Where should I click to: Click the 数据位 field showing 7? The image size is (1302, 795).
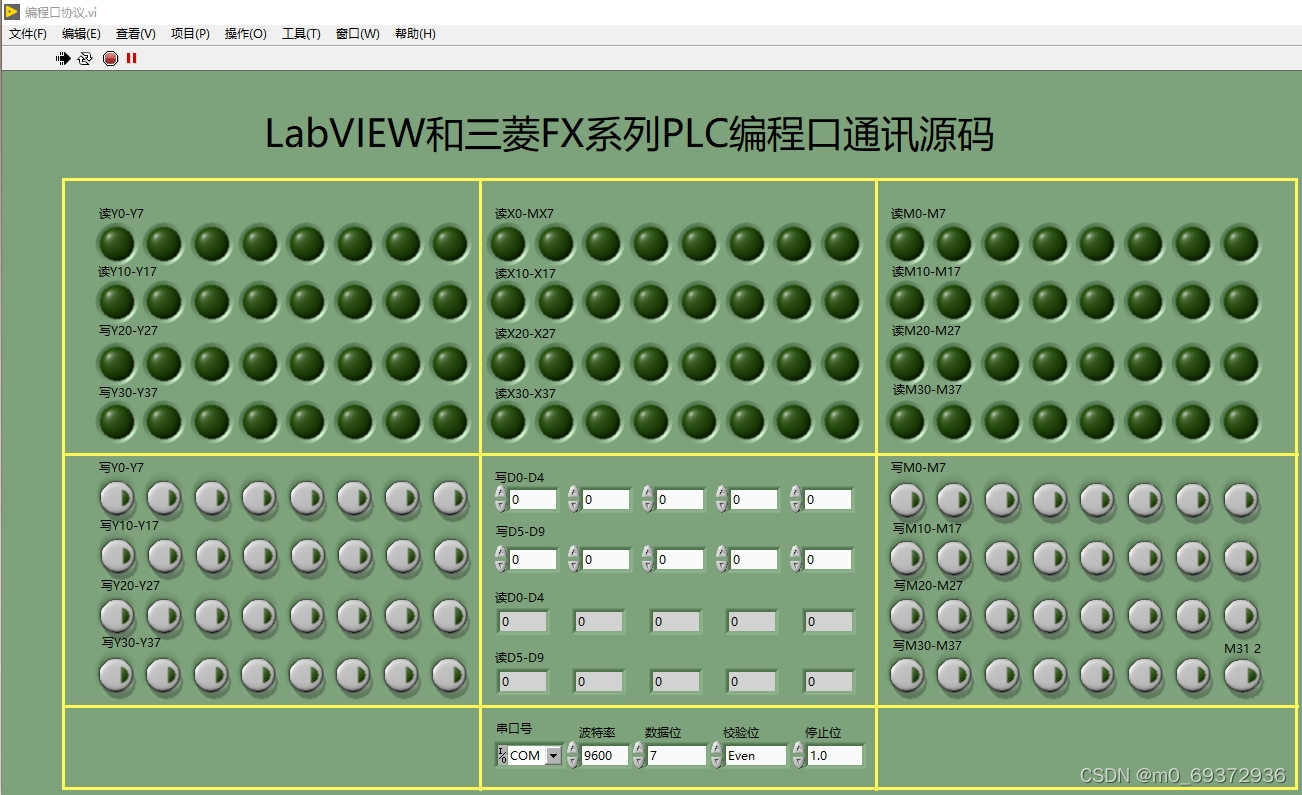click(x=676, y=756)
